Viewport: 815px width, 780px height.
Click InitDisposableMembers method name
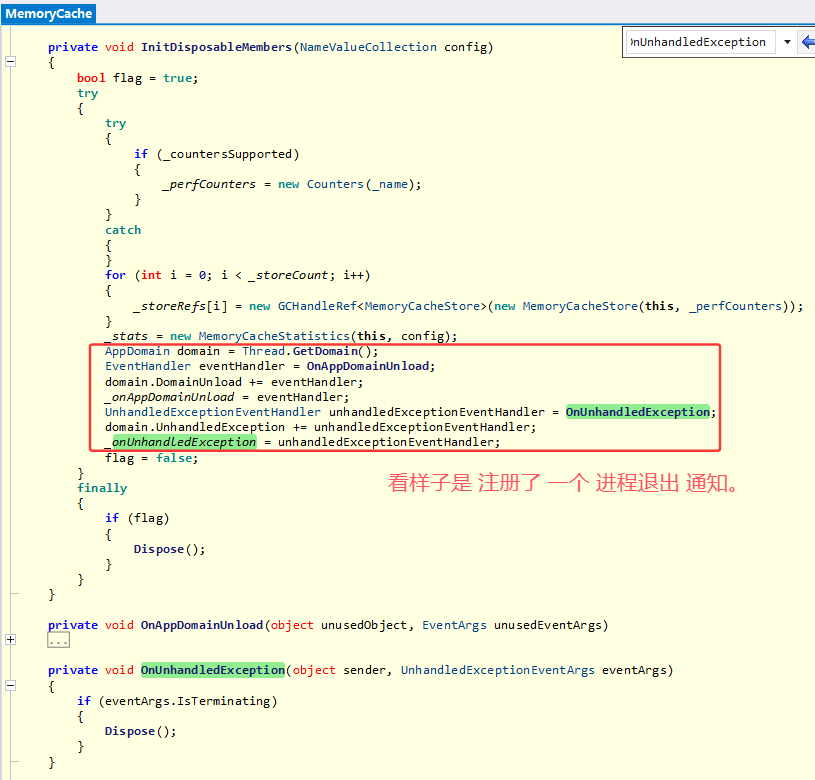pos(216,47)
